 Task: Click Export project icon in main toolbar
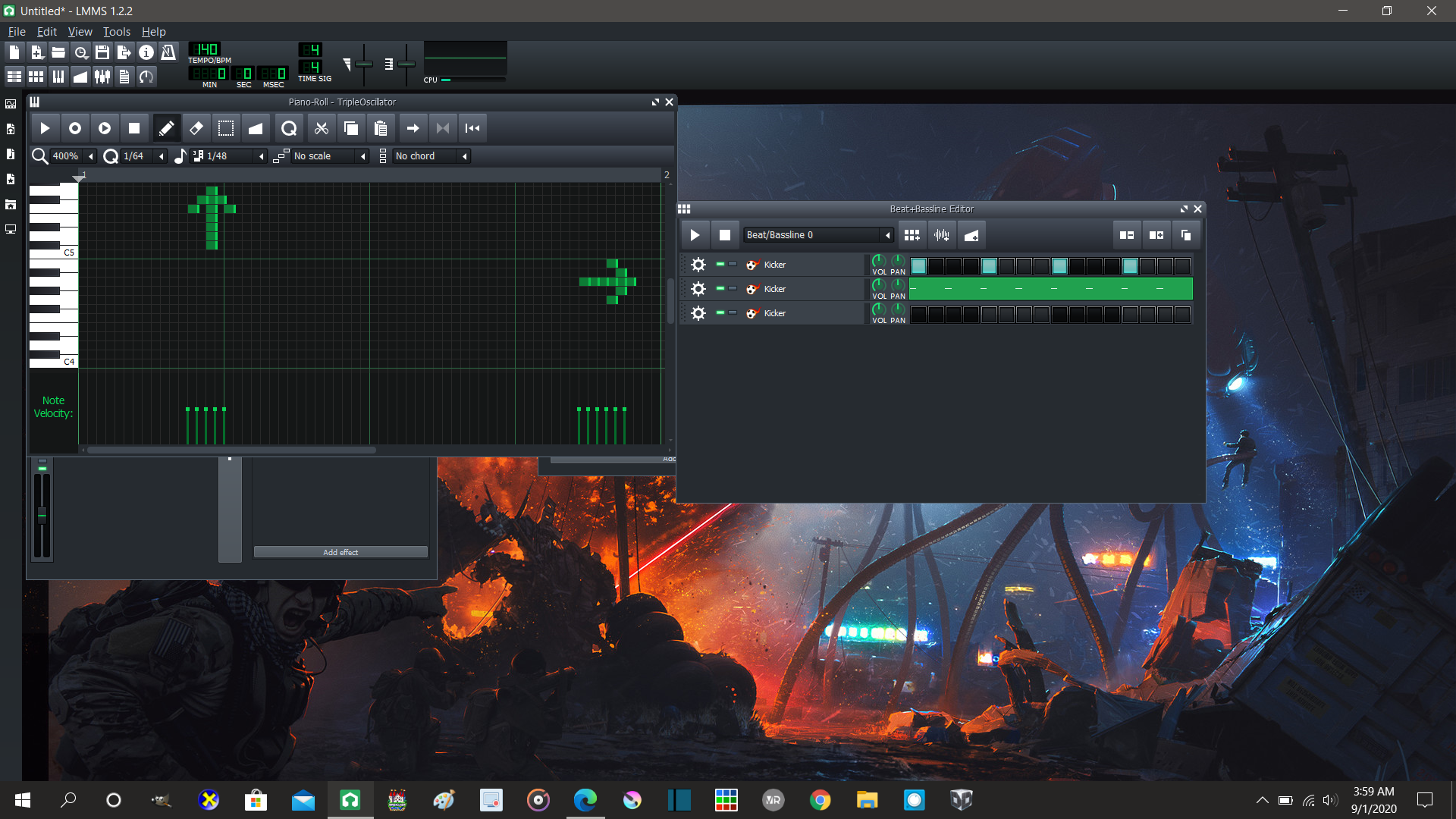coord(124,52)
